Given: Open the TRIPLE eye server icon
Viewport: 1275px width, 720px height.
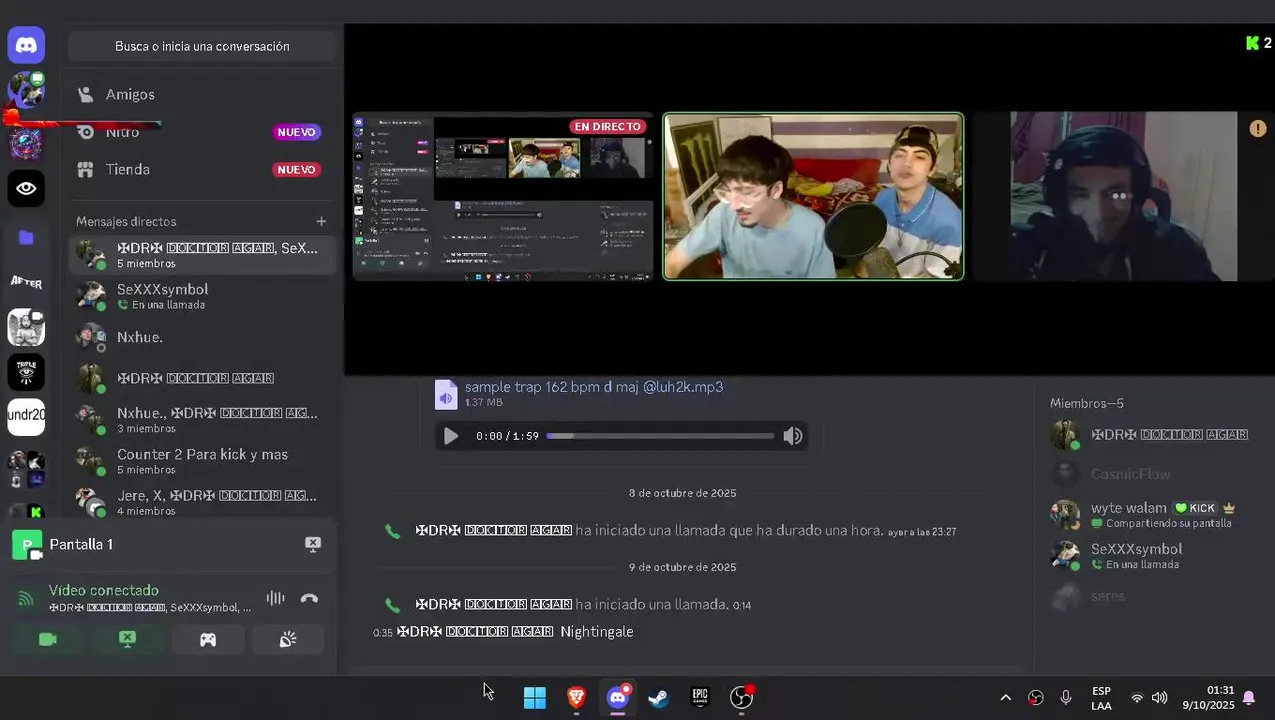Looking at the screenshot, I should (x=26, y=371).
